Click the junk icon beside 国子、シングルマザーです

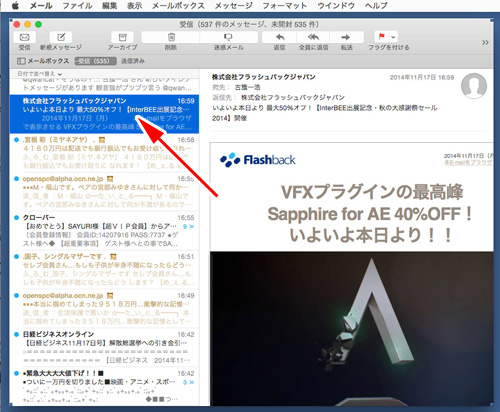[113, 257]
